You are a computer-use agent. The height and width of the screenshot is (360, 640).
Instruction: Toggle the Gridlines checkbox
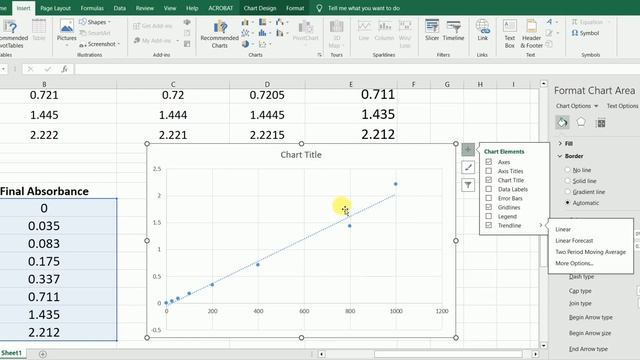pos(489,207)
